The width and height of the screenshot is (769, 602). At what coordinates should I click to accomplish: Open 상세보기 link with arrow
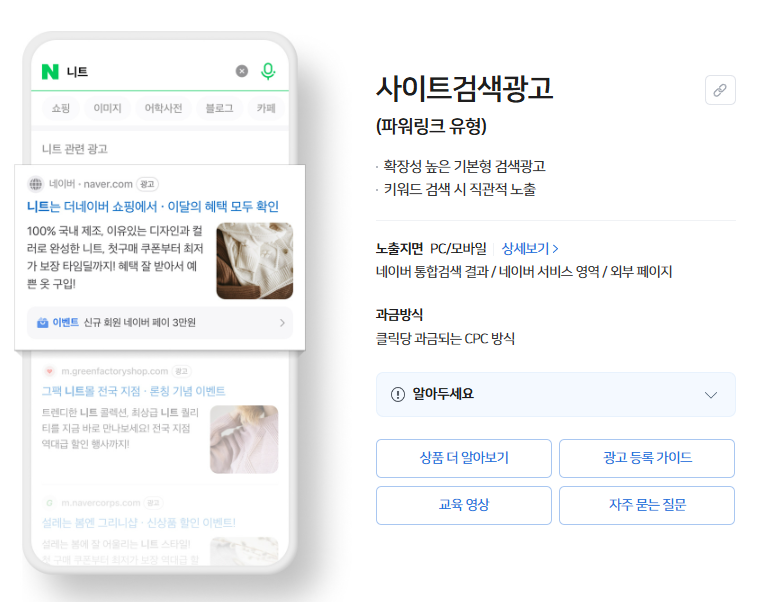(x=530, y=248)
